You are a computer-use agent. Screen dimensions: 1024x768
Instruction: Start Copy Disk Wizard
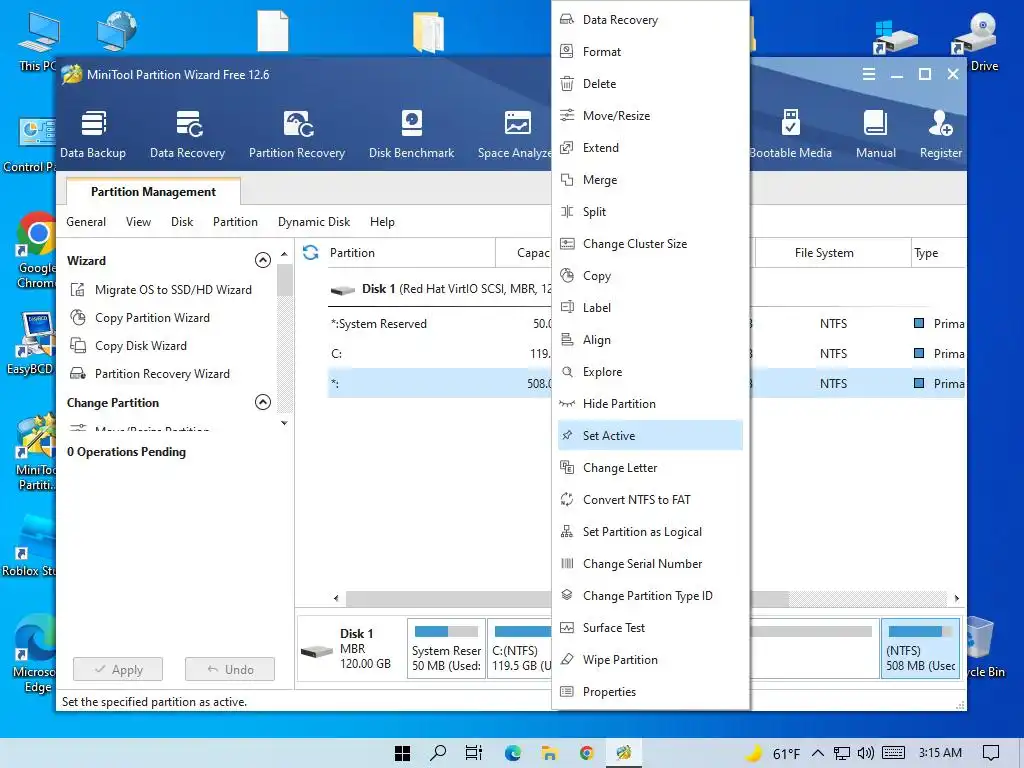[x=129, y=345]
